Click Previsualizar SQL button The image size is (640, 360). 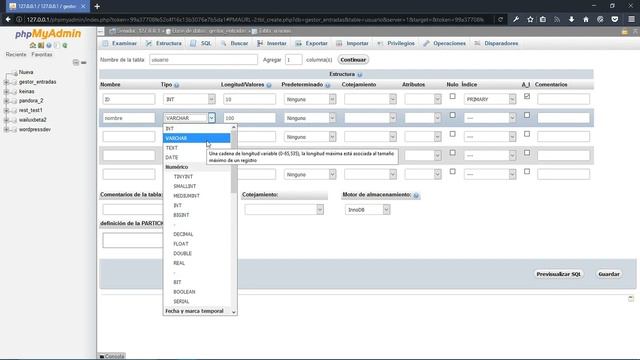(558, 274)
